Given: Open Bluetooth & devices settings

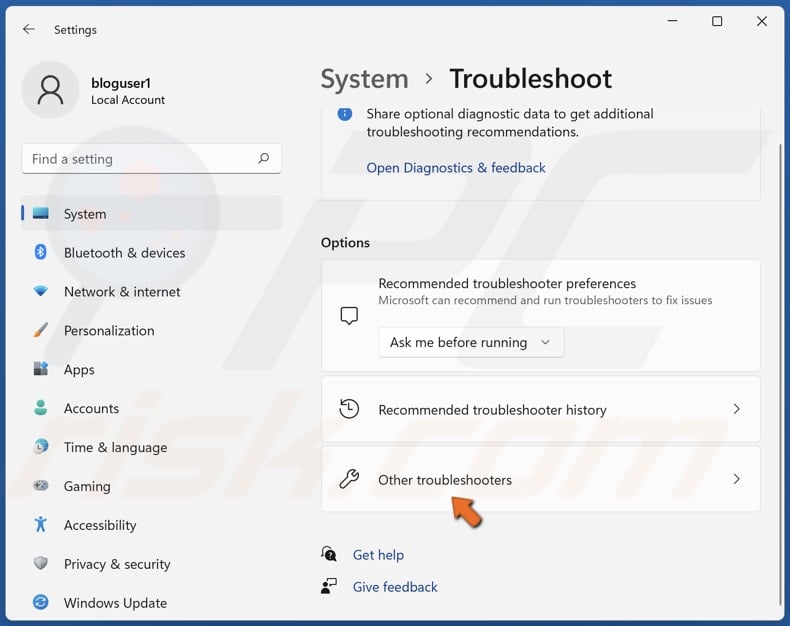Looking at the screenshot, I should [151, 252].
